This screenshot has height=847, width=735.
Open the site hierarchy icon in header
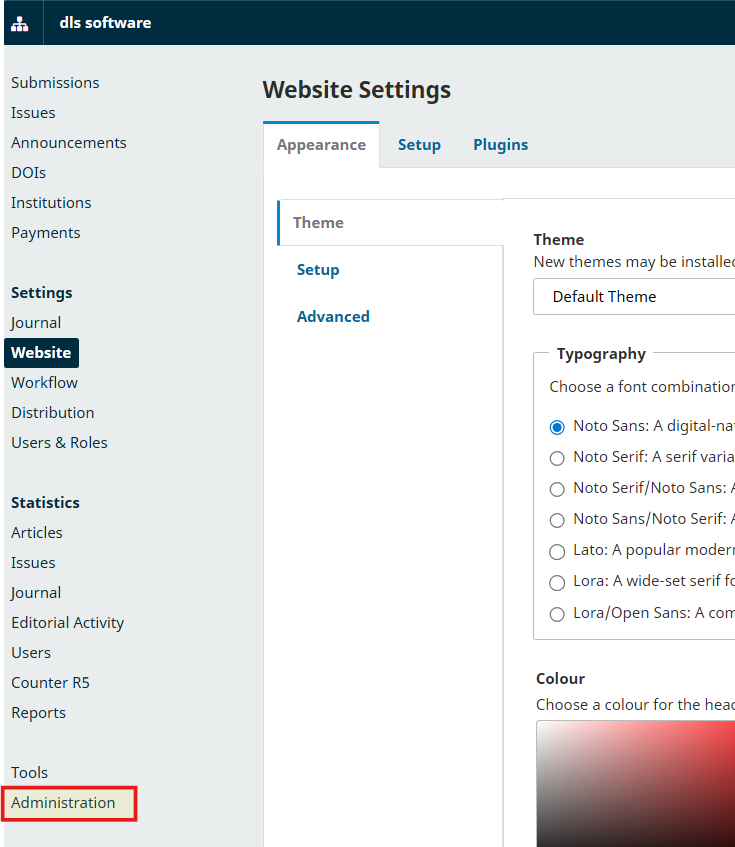click(20, 23)
